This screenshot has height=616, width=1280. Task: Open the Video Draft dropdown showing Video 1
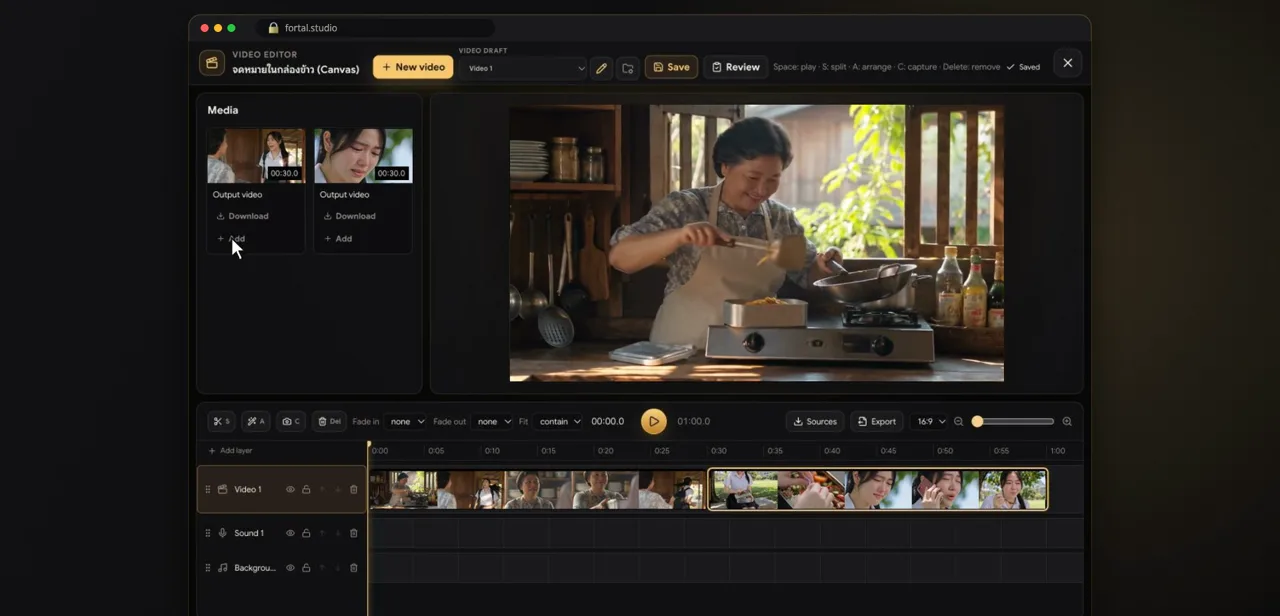coord(523,68)
